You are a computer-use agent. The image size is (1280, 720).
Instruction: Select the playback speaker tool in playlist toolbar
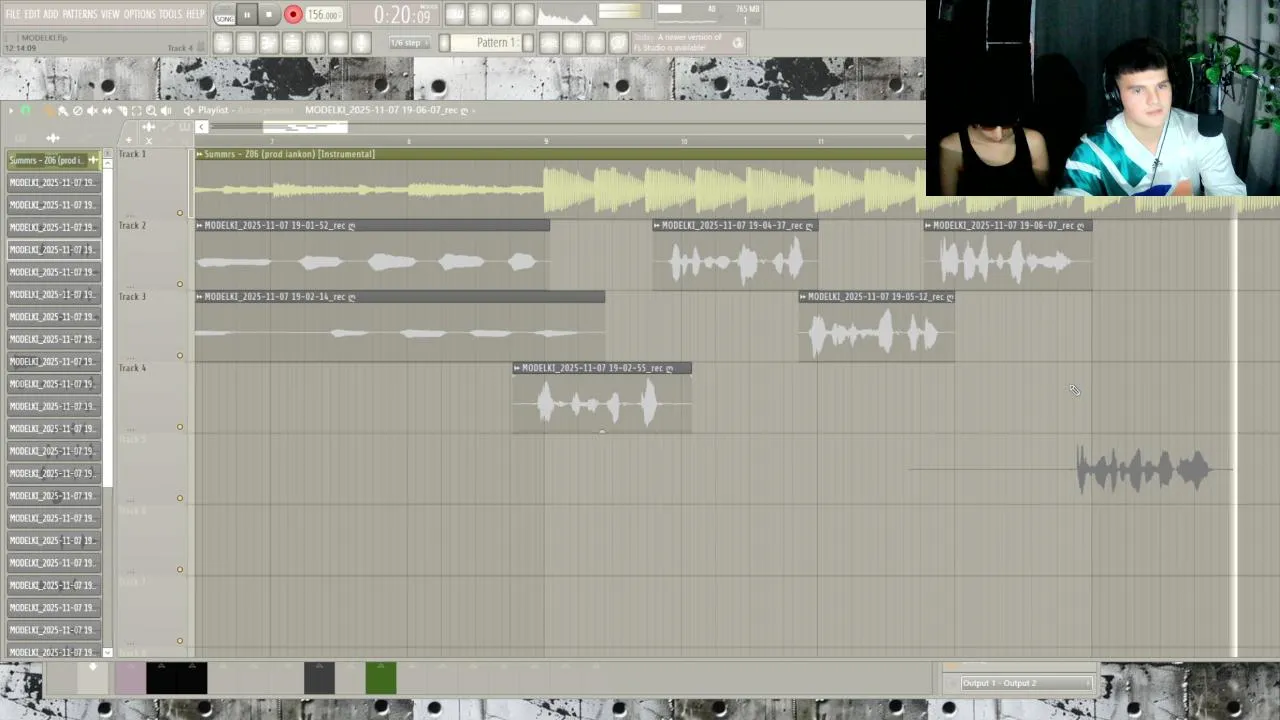166,110
